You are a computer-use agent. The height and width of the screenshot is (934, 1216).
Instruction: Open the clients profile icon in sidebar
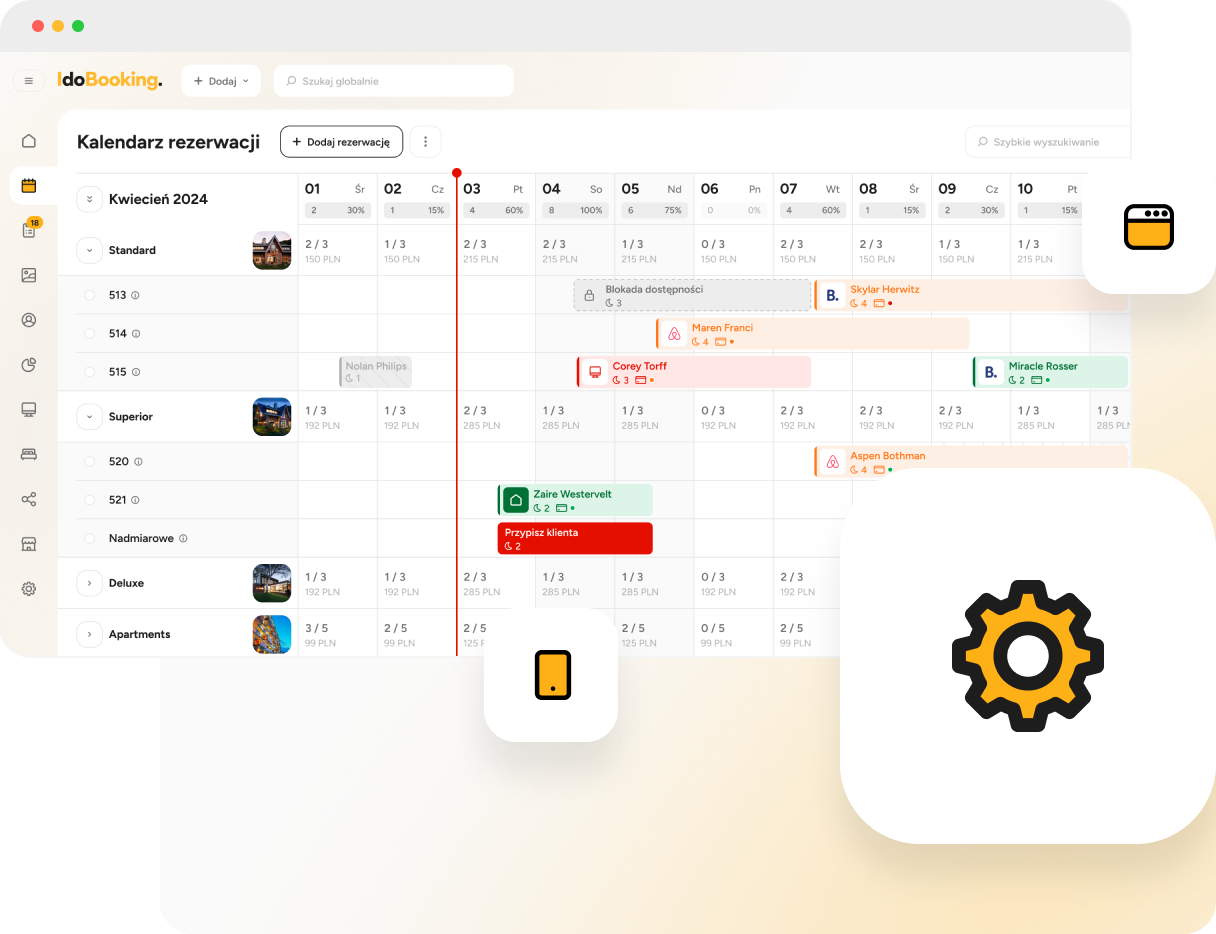pyautogui.click(x=29, y=320)
